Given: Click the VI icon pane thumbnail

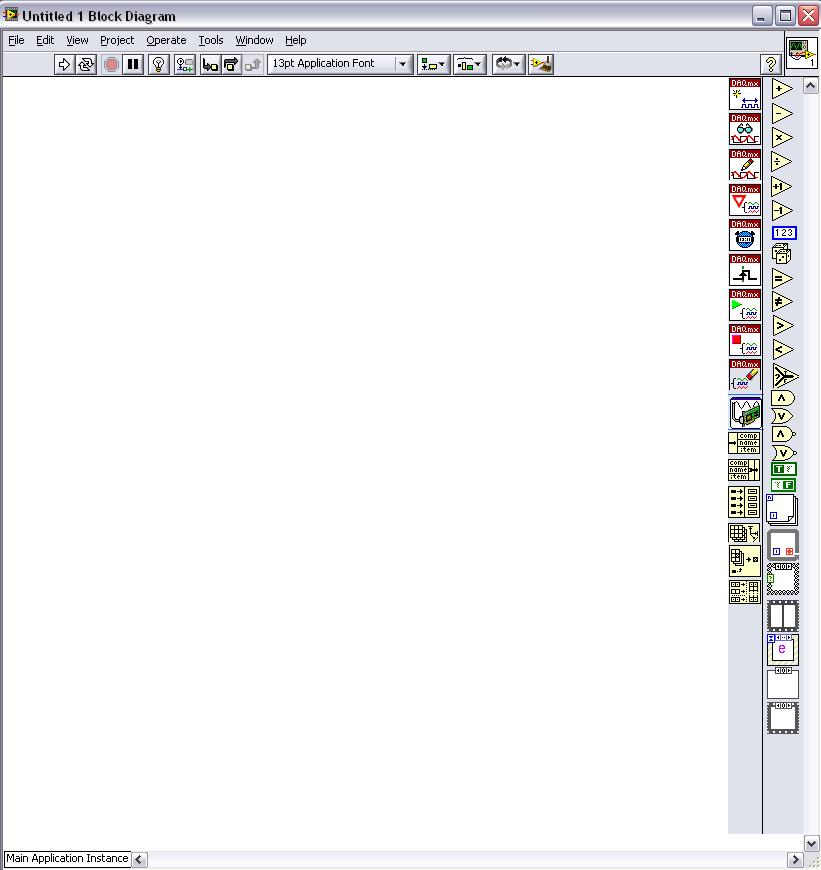Looking at the screenshot, I should (x=802, y=53).
